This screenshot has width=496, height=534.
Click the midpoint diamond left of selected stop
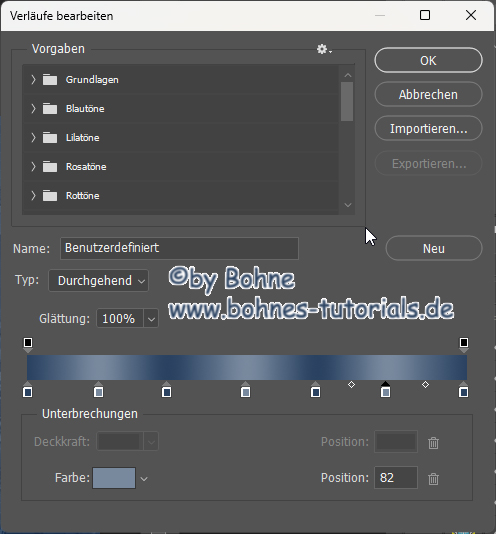click(352, 385)
